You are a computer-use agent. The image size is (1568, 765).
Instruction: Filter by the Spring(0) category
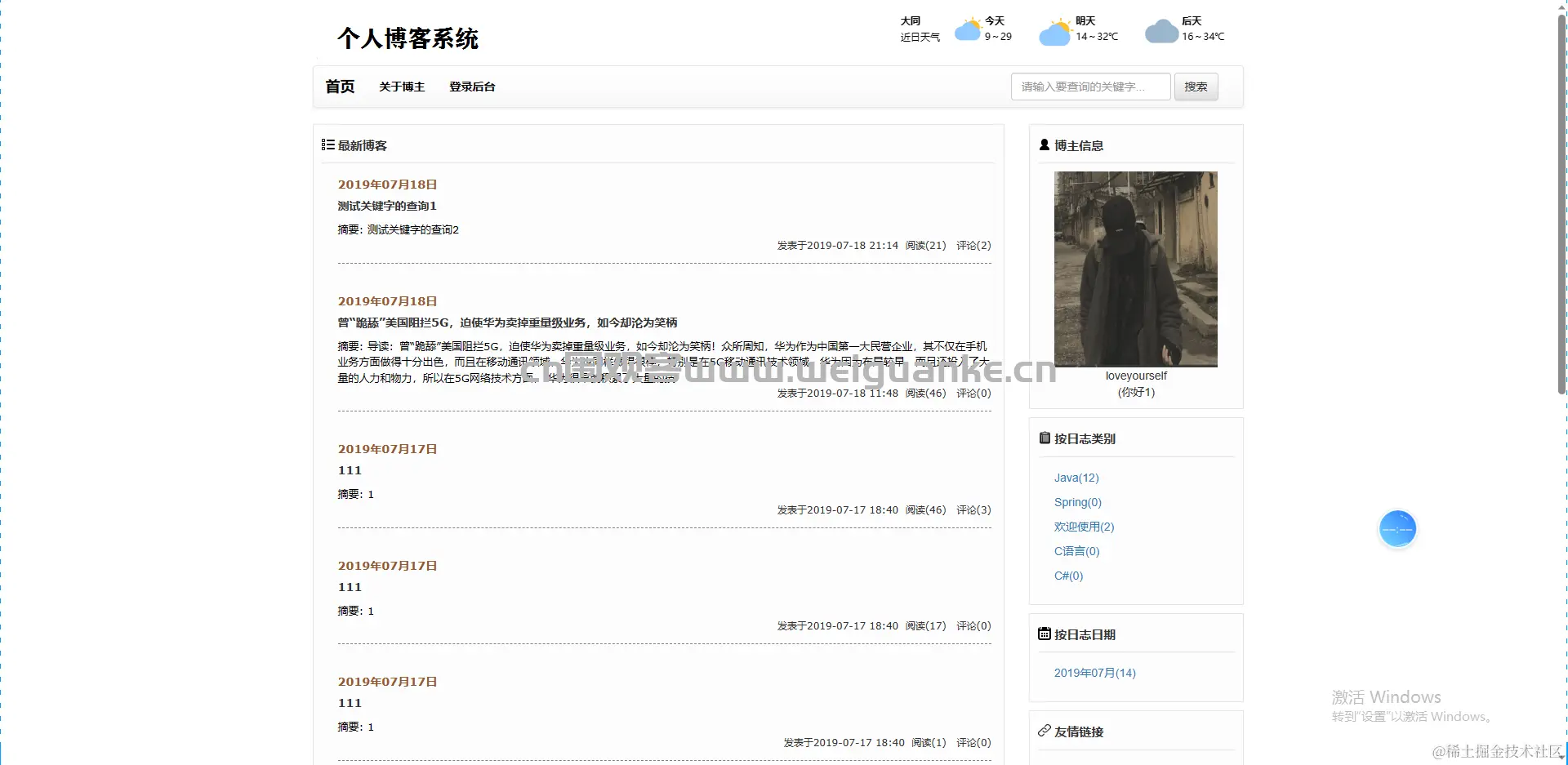click(1078, 502)
